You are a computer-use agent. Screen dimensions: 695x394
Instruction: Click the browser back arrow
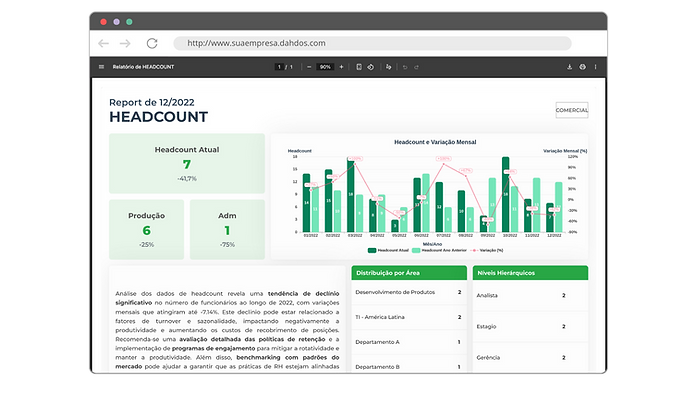point(103,43)
